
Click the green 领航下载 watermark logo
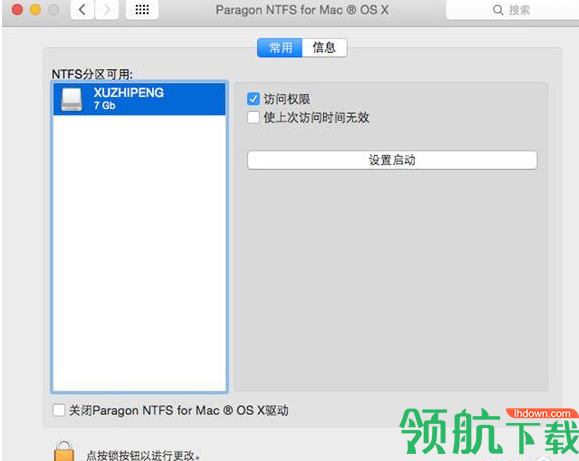click(x=489, y=432)
